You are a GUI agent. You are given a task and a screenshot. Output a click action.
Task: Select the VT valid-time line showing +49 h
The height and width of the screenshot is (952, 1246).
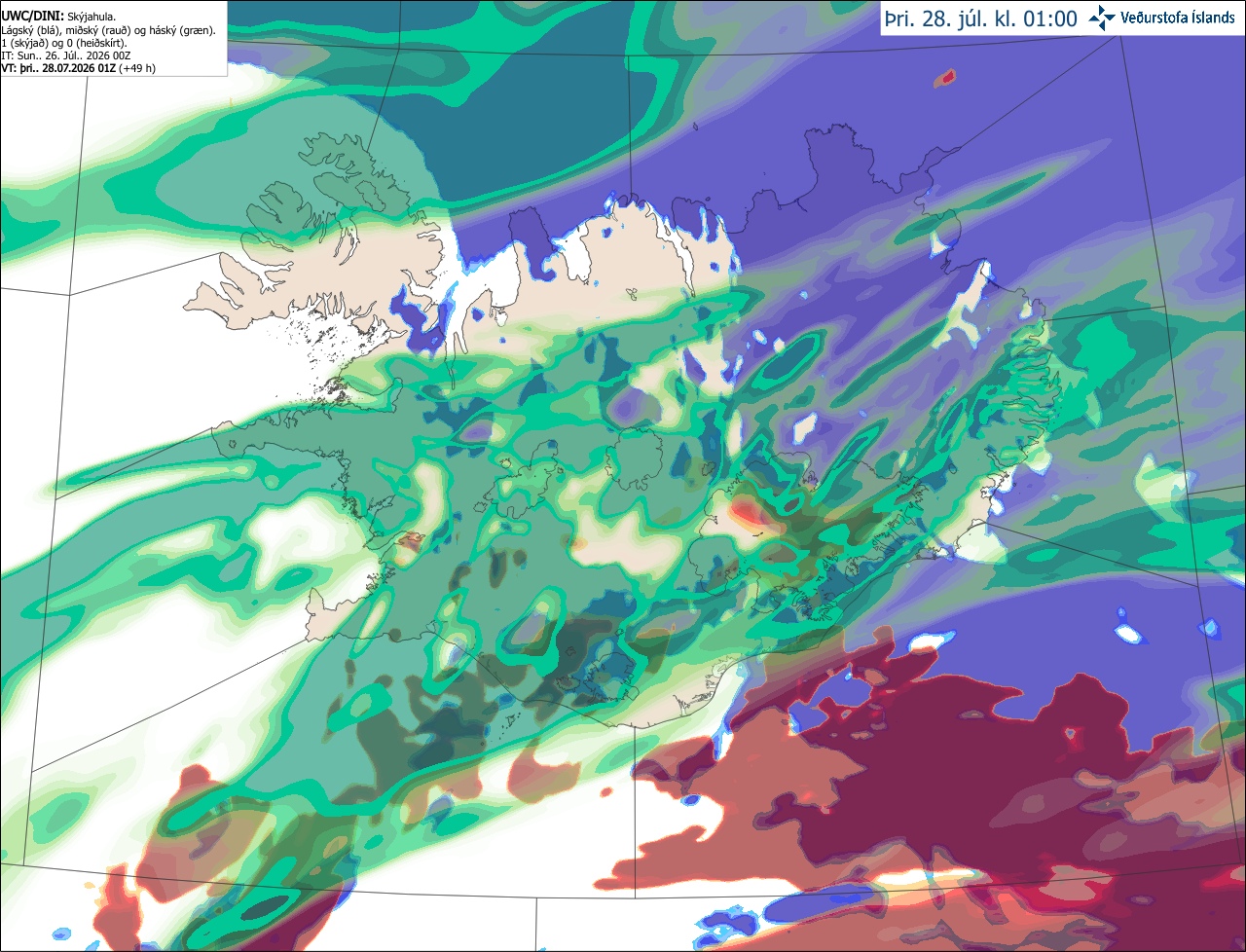78,68
